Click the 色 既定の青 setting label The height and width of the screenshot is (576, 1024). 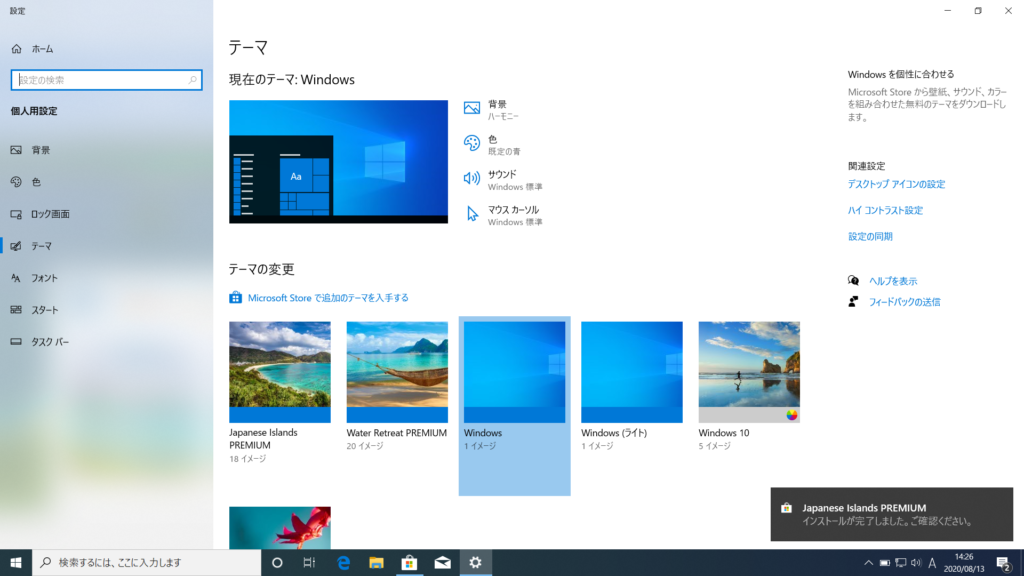[x=504, y=145]
